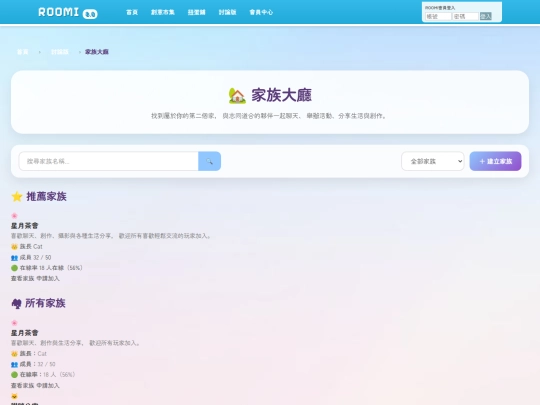This screenshot has height=405, width=540.
Task: Click green online dot in 推薦家族 card
Action: click(x=14, y=268)
